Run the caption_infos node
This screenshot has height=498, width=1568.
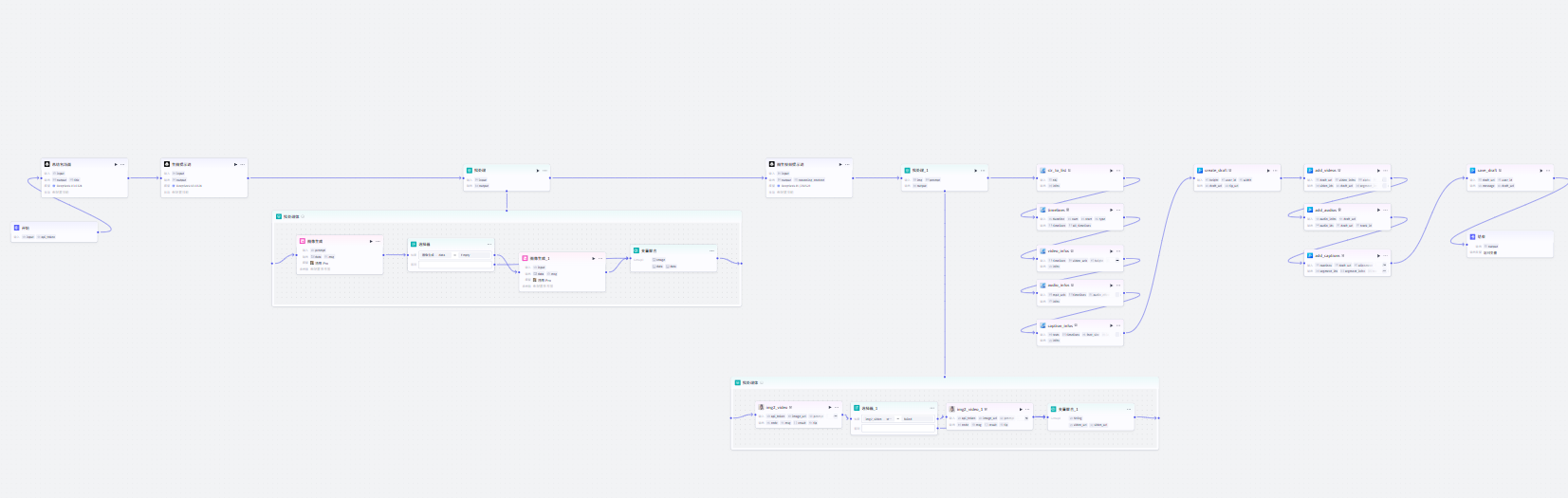[1112, 325]
